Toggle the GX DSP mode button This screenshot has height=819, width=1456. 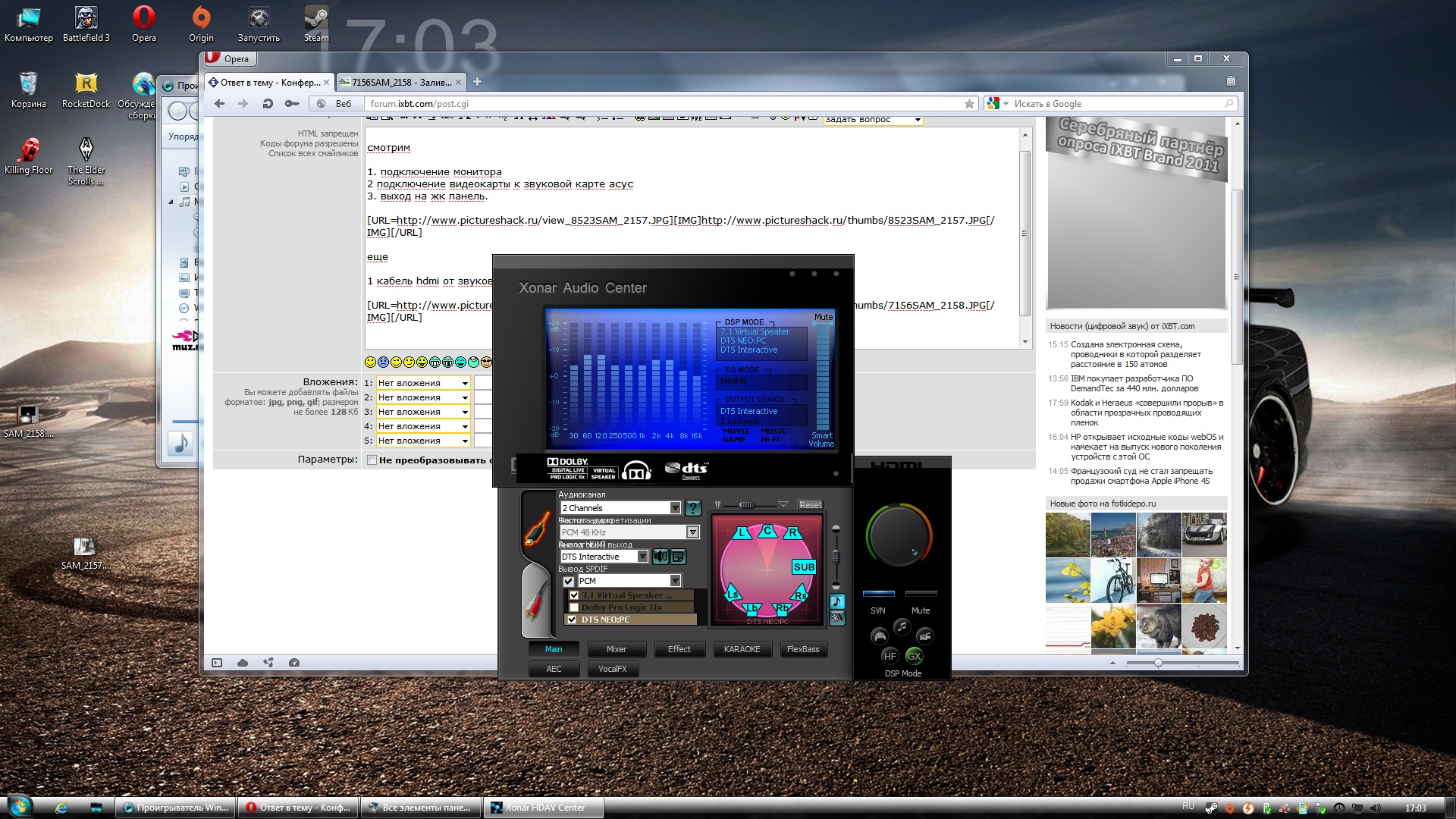point(914,656)
